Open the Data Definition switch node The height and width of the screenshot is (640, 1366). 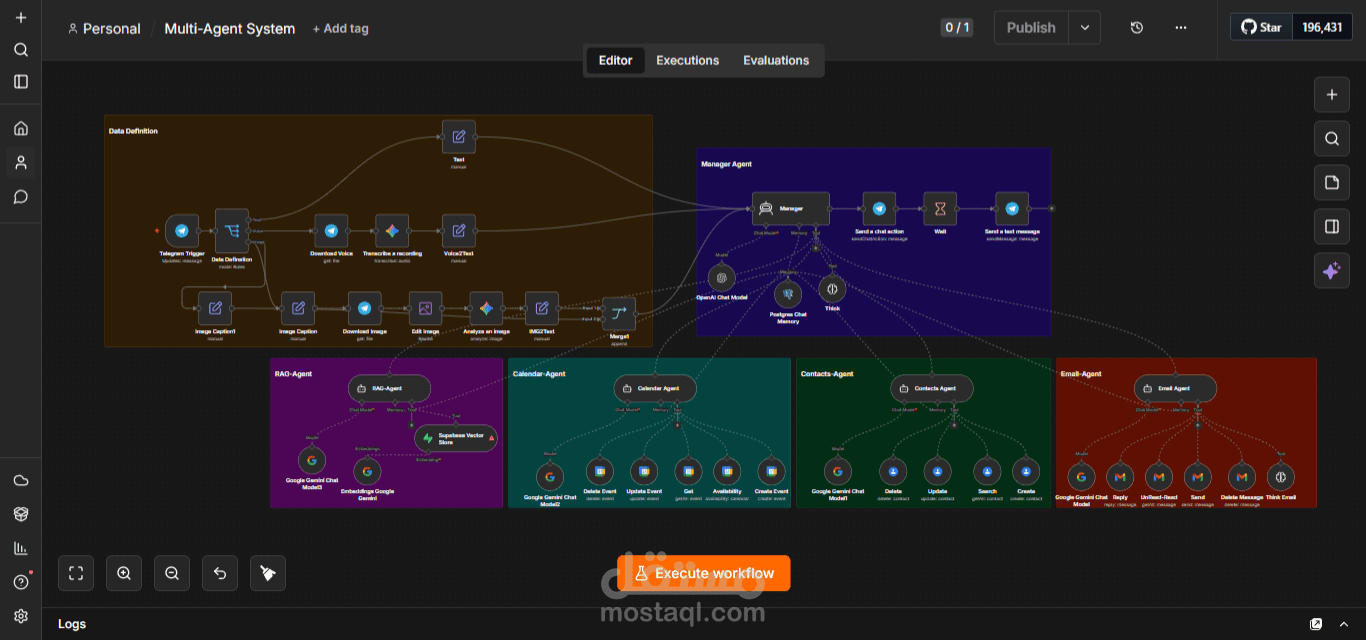232,231
